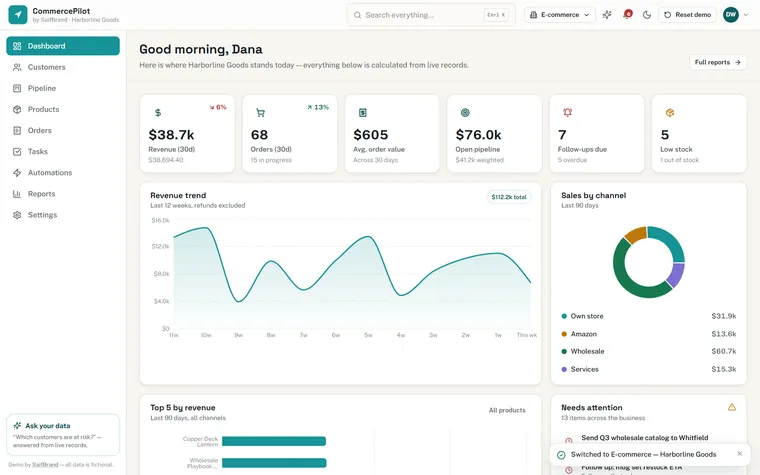
Task: Click the receipt icon on Avg. order value card
Action: [363, 112]
